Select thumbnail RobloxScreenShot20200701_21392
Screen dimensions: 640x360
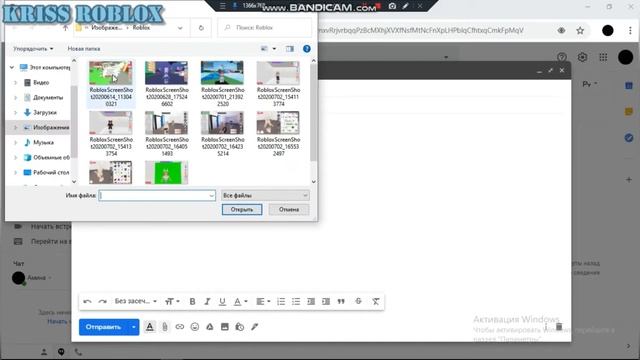(222, 84)
